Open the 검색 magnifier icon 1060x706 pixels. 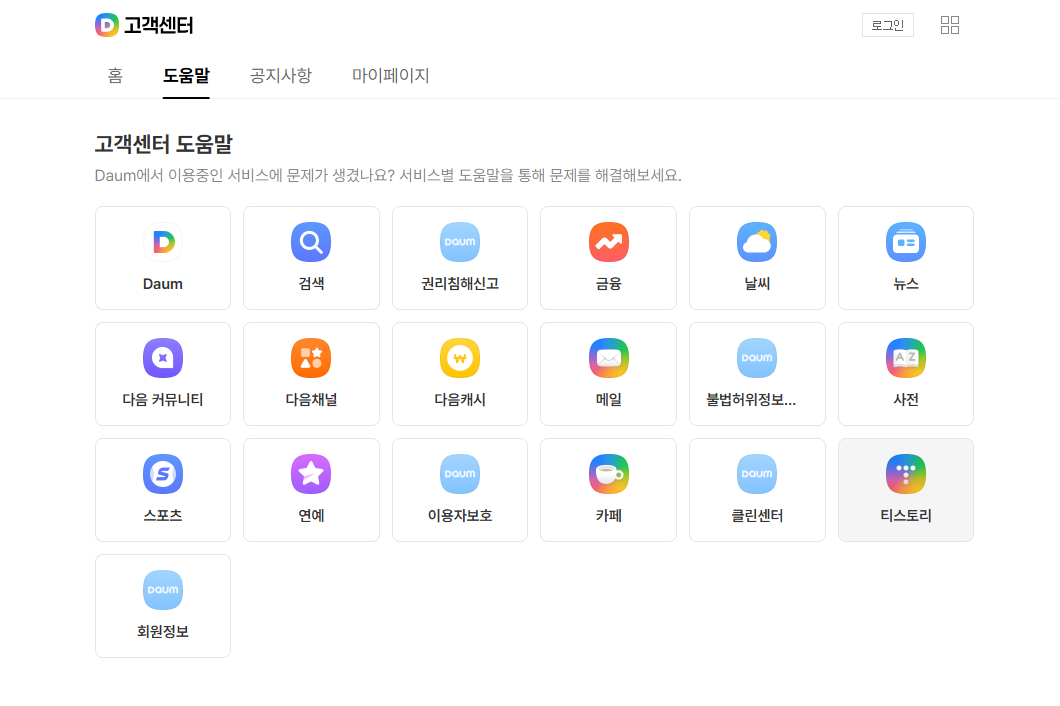311,241
